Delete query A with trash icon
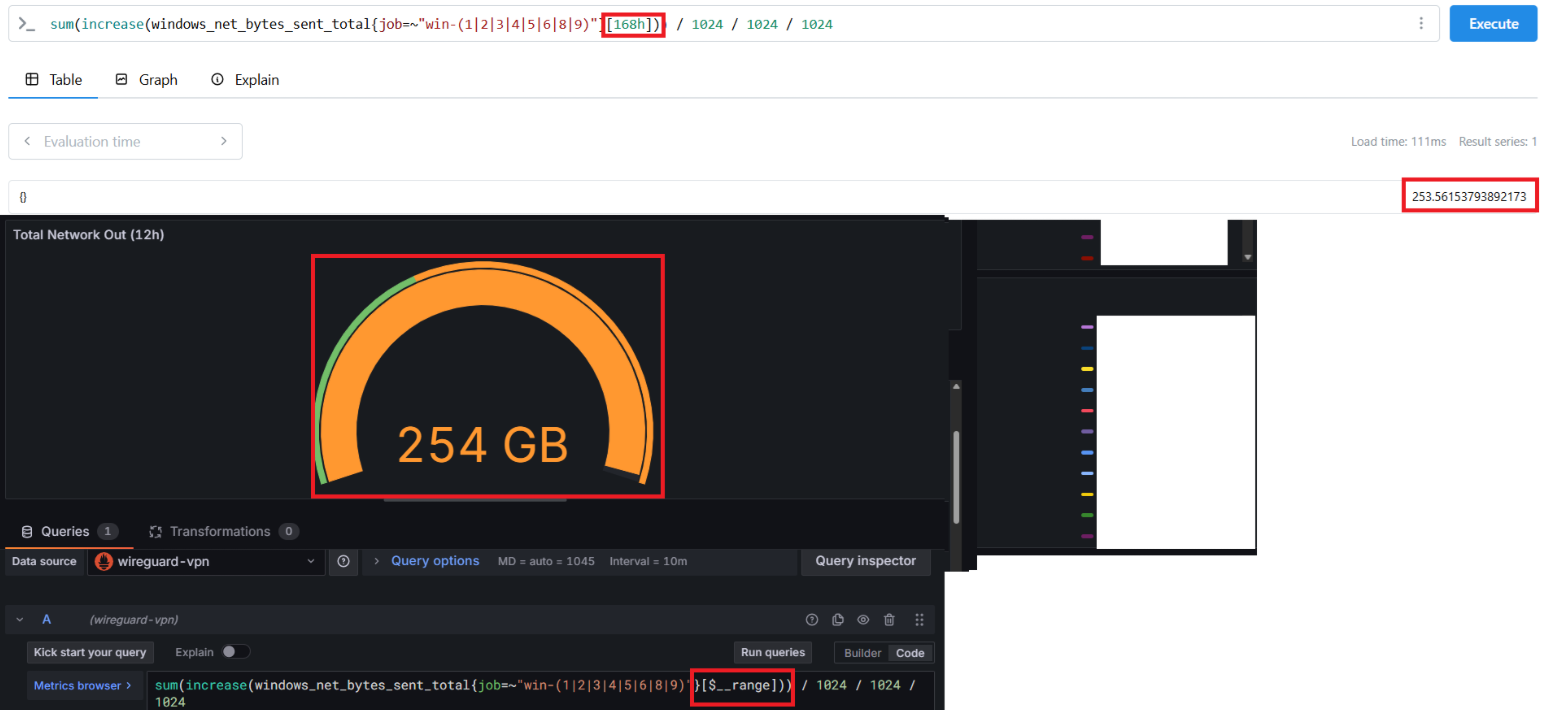 889,620
